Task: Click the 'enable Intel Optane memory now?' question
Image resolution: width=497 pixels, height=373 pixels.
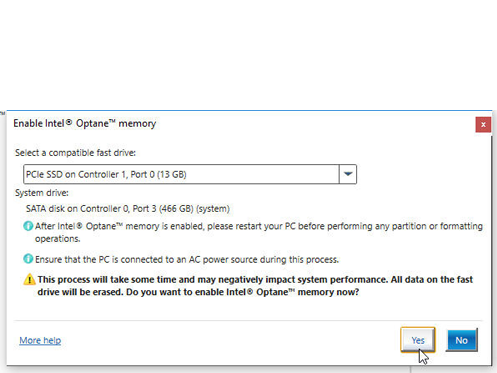Action: click(x=277, y=292)
